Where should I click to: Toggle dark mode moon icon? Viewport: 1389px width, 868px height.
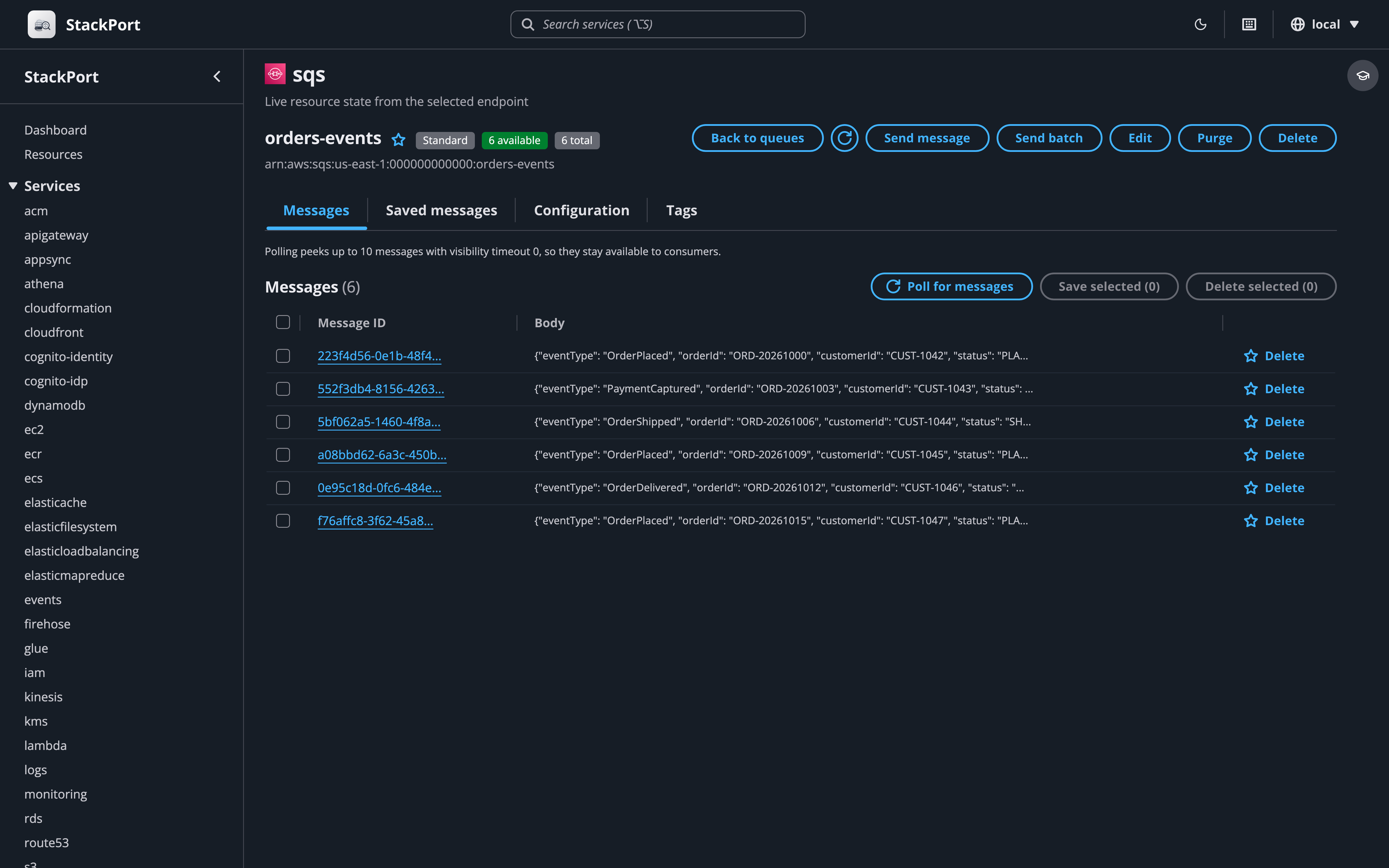(1200, 24)
